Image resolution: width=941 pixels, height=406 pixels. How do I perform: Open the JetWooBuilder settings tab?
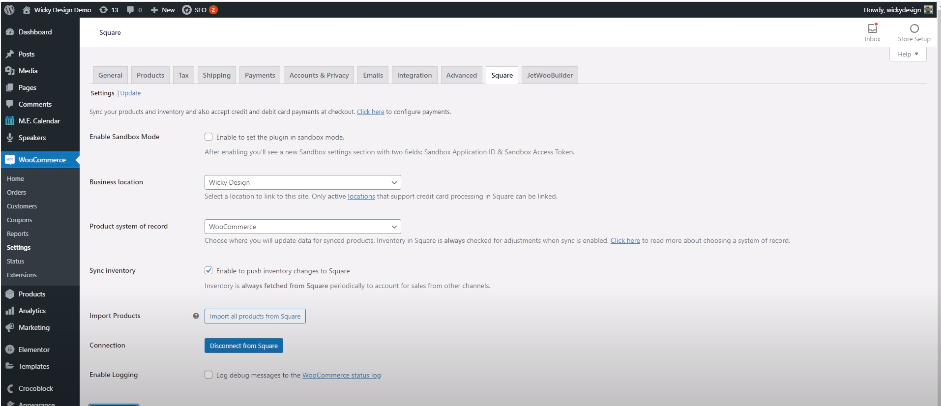550,75
